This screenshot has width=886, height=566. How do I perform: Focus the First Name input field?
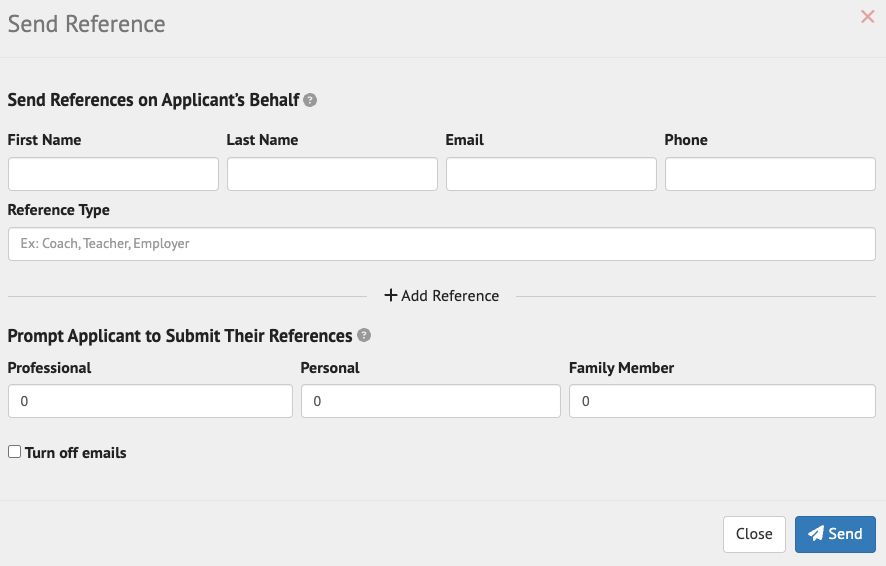113,174
